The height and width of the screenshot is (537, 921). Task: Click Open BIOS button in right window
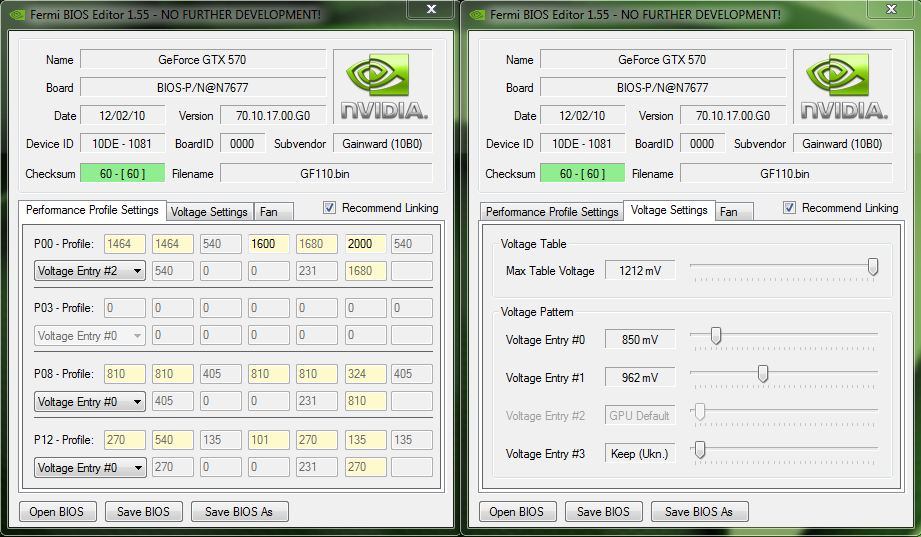coord(517,512)
